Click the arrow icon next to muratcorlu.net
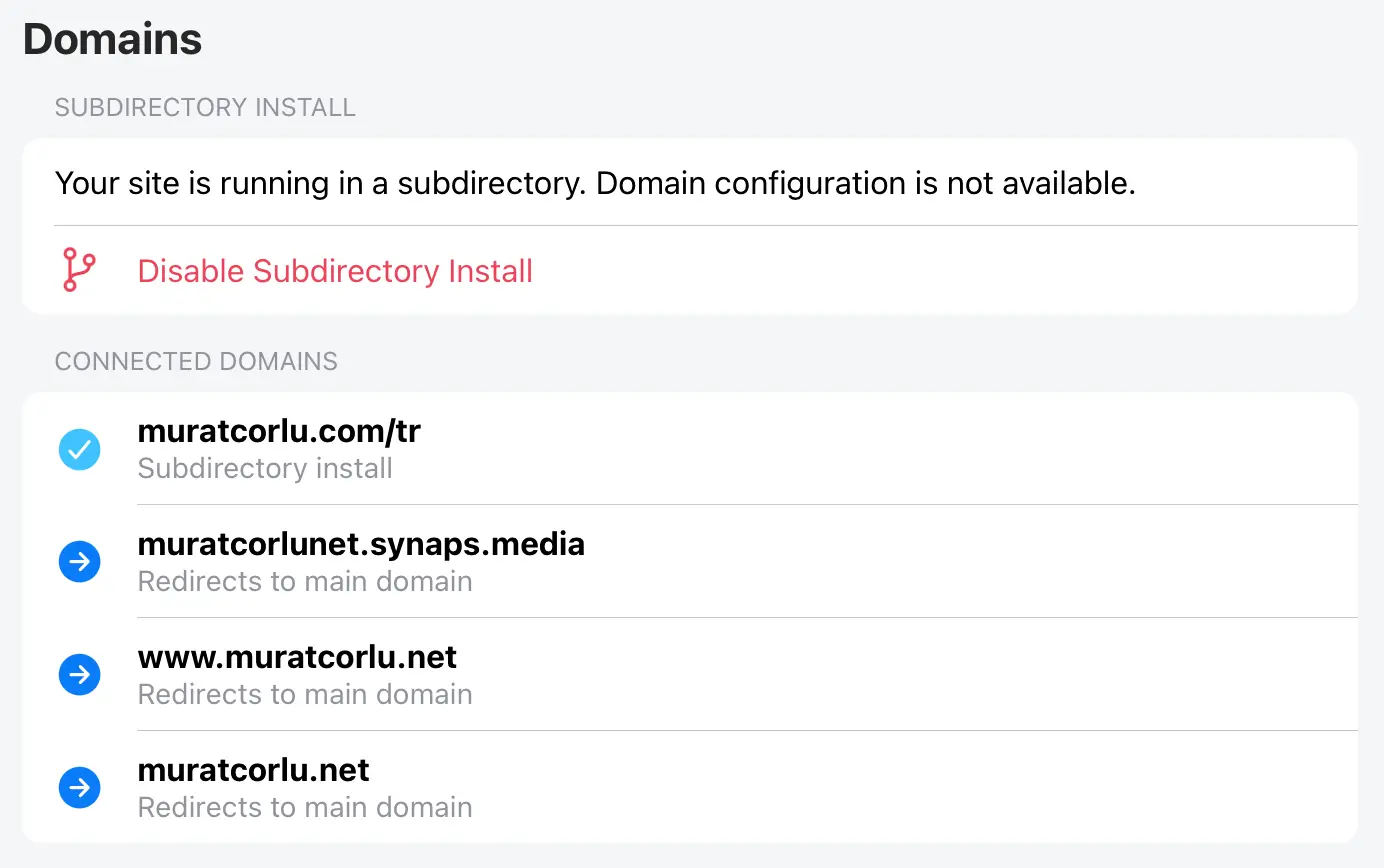This screenshot has height=868, width=1384. coord(79,788)
